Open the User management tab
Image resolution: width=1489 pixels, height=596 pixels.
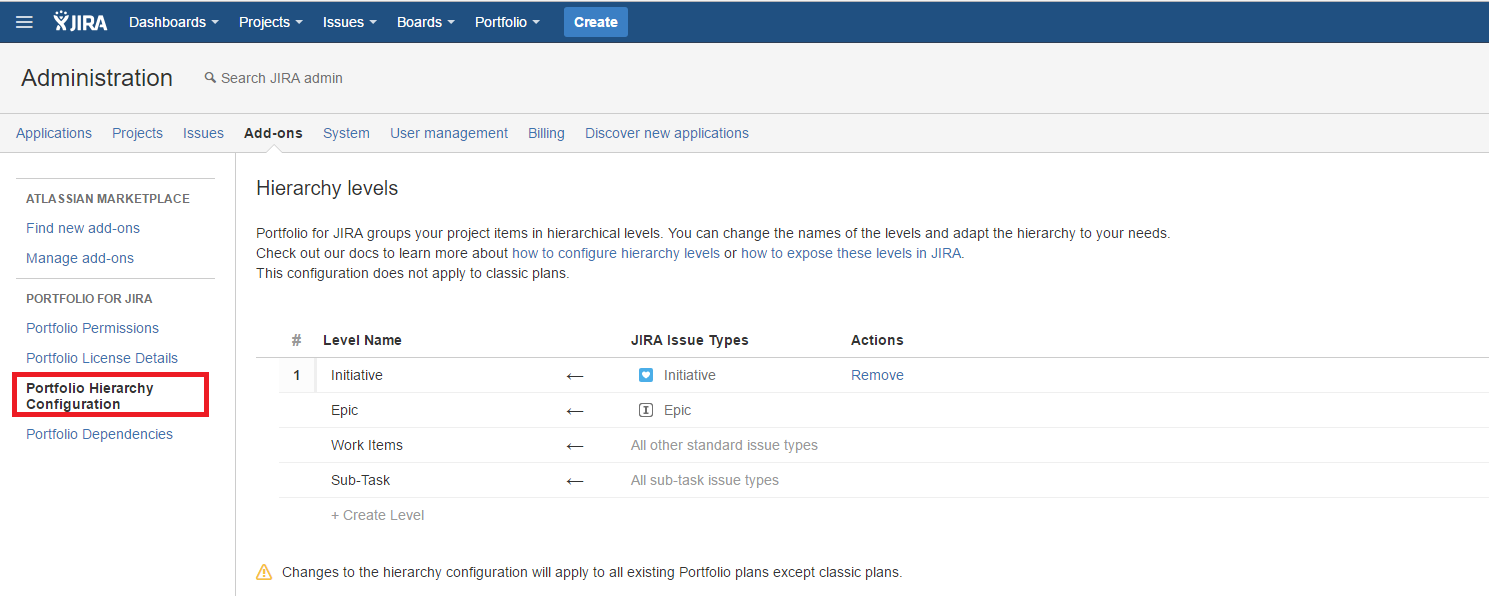pyautogui.click(x=449, y=133)
